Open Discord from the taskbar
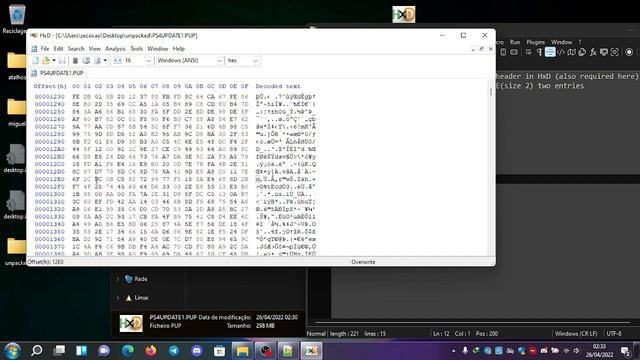This screenshot has width=640, height=360. click(x=197, y=351)
